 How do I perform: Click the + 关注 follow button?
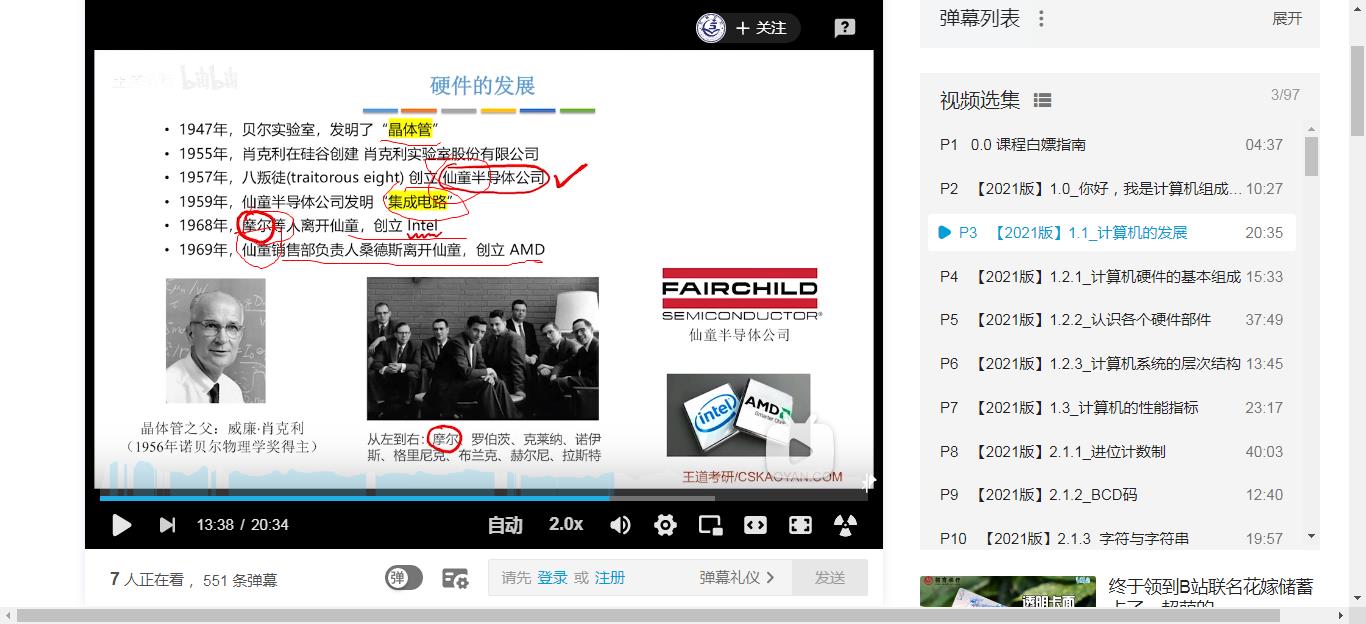(761, 28)
